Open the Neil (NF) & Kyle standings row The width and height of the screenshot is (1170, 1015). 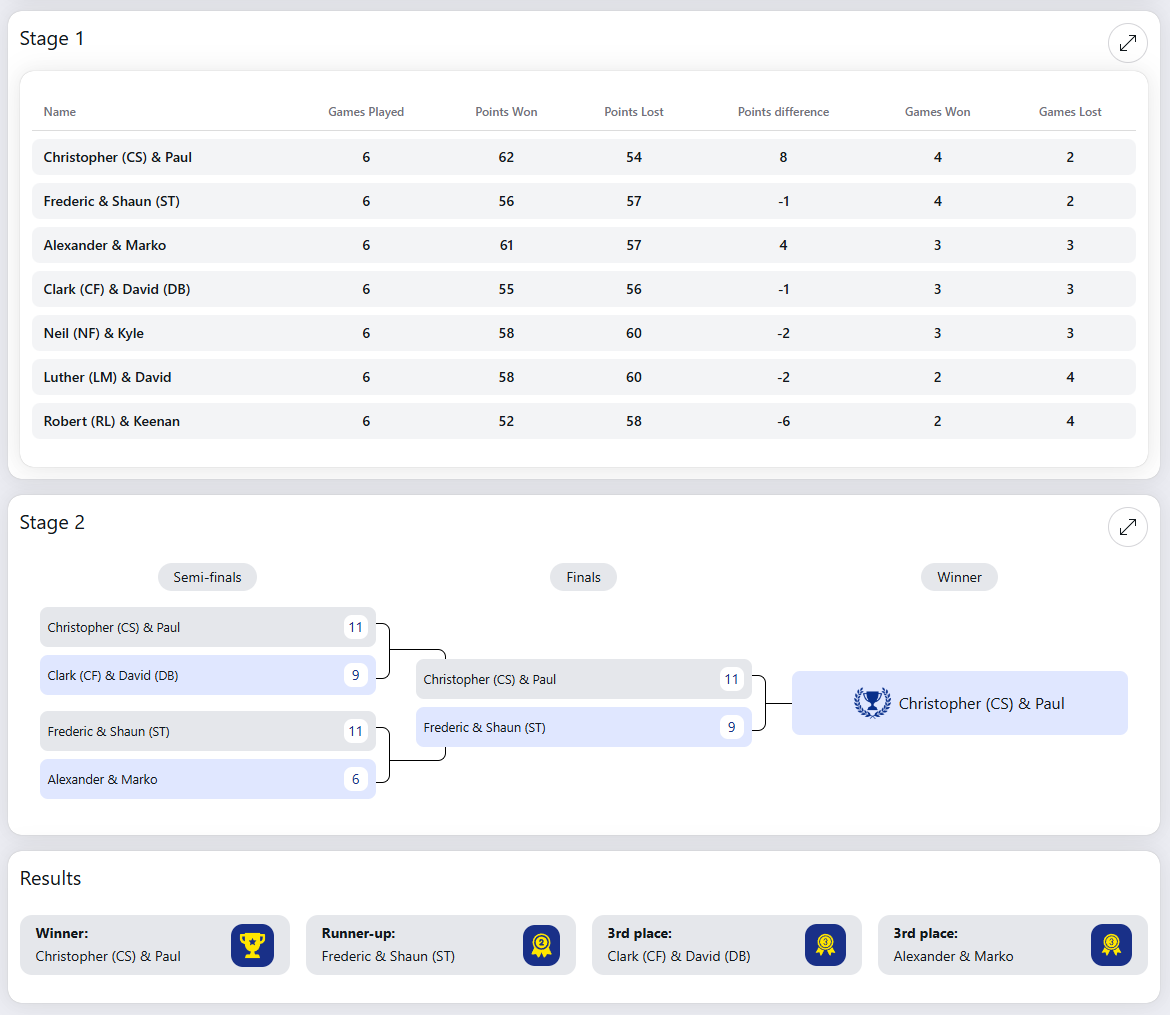click(x=583, y=333)
